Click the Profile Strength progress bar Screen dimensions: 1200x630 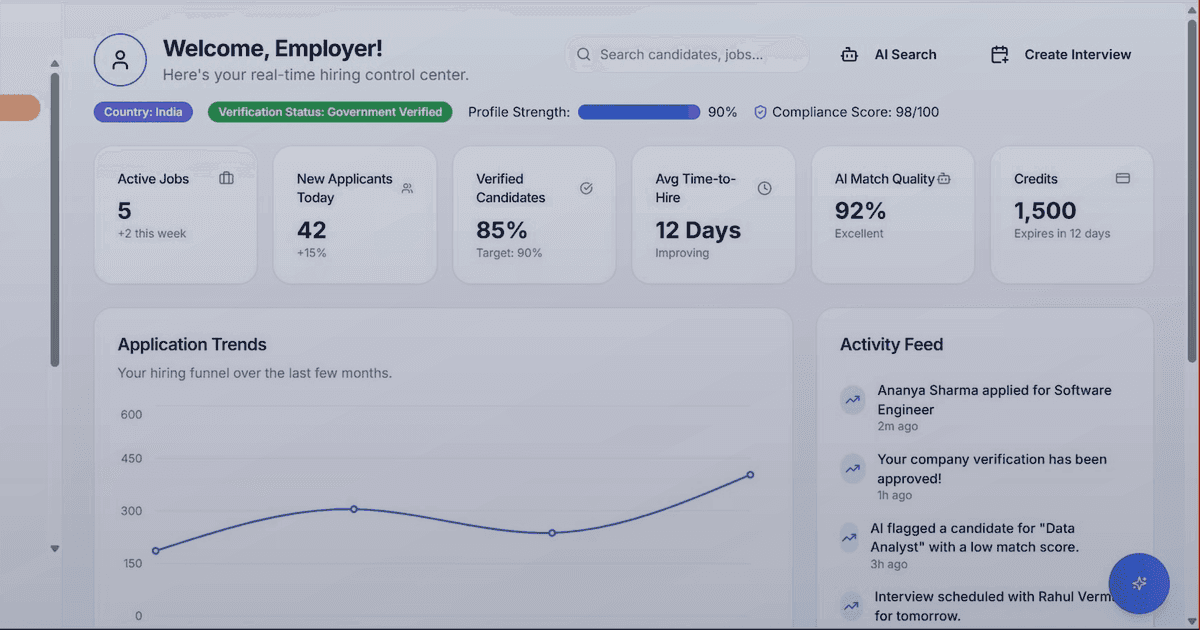[x=639, y=112]
